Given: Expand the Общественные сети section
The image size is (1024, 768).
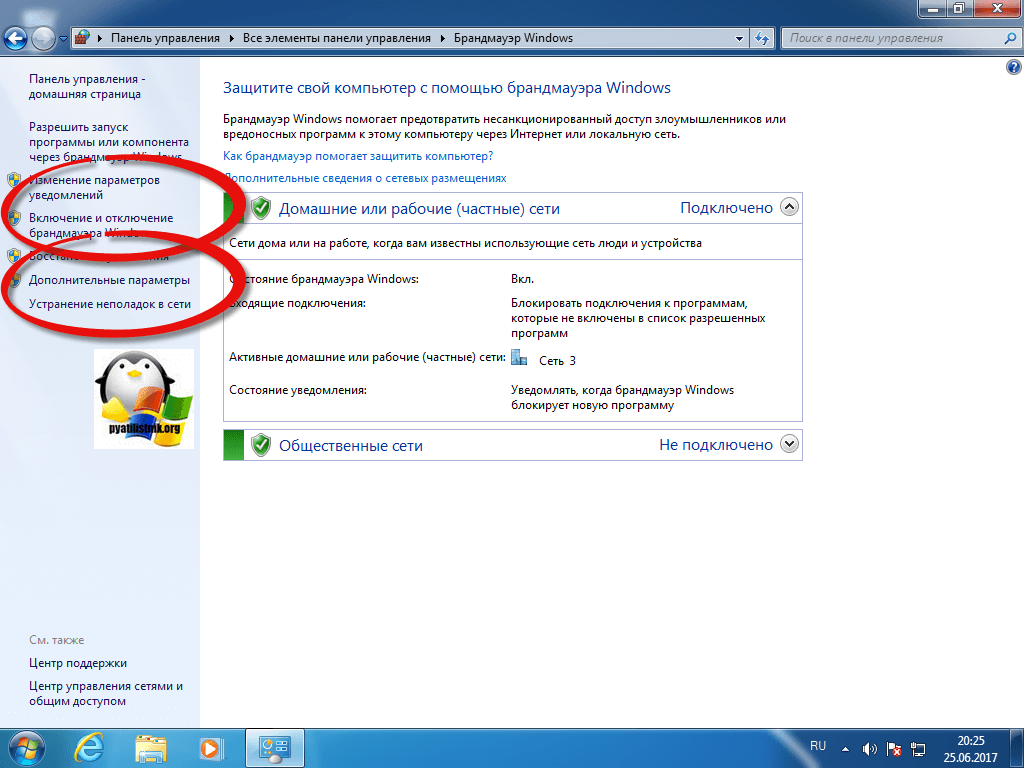Looking at the screenshot, I should tap(789, 444).
